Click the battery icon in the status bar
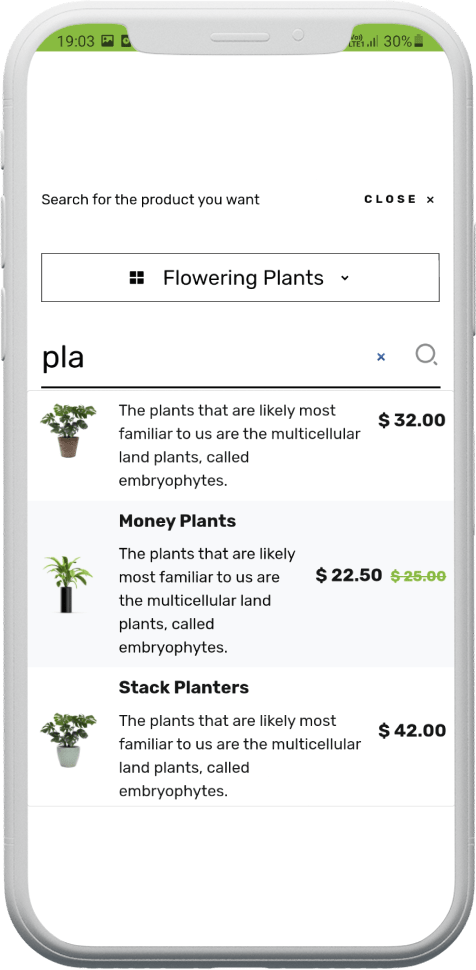Screen dimensions: 476x970 [419, 41]
